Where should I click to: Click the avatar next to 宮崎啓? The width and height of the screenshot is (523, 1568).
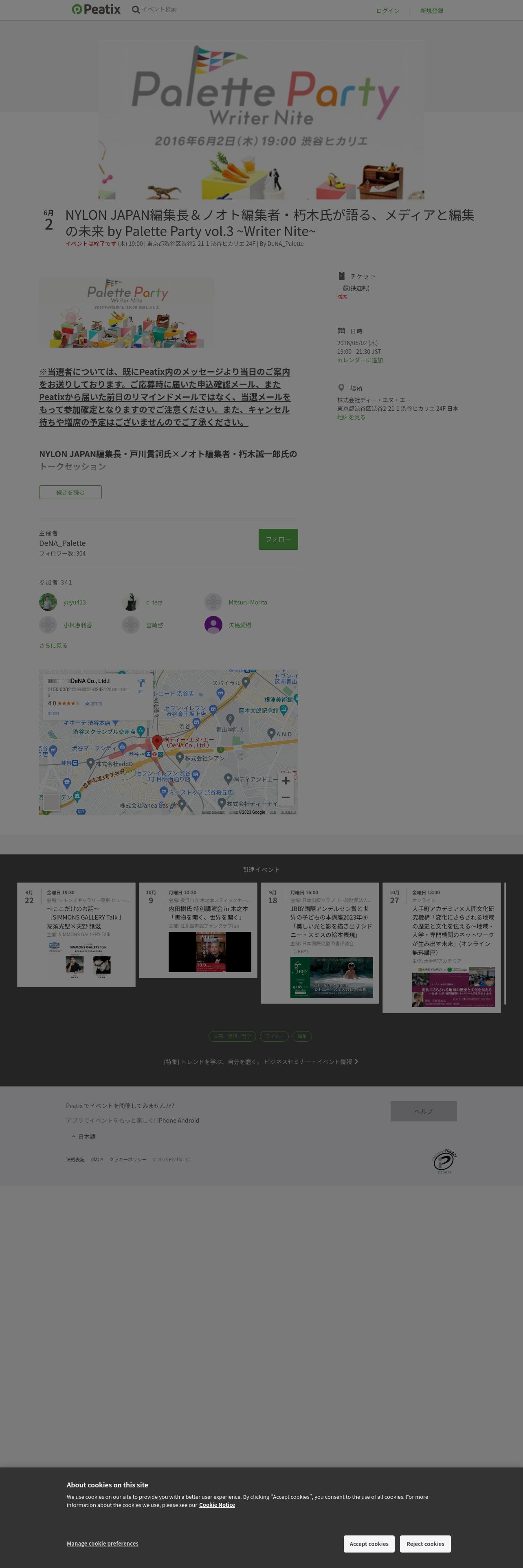130,624
